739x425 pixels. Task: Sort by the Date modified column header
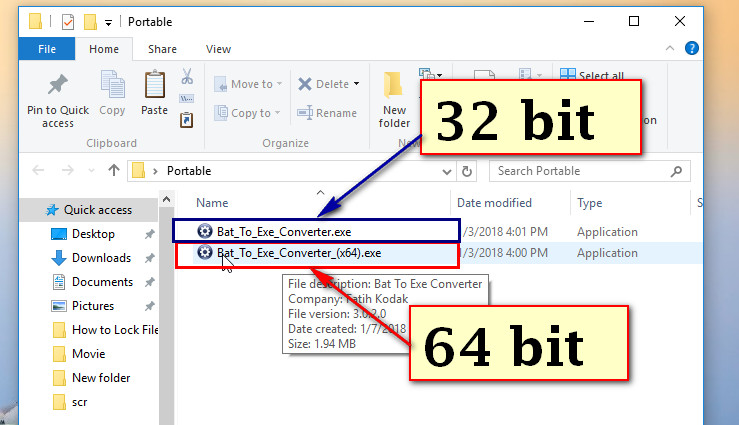click(x=494, y=203)
